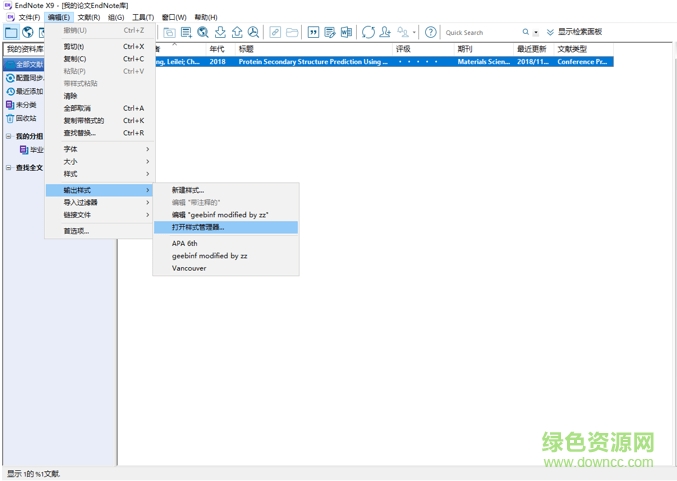Viewport: 677px width, 481px height.
Task: Click the online search globe icon
Action: (x=203, y=32)
